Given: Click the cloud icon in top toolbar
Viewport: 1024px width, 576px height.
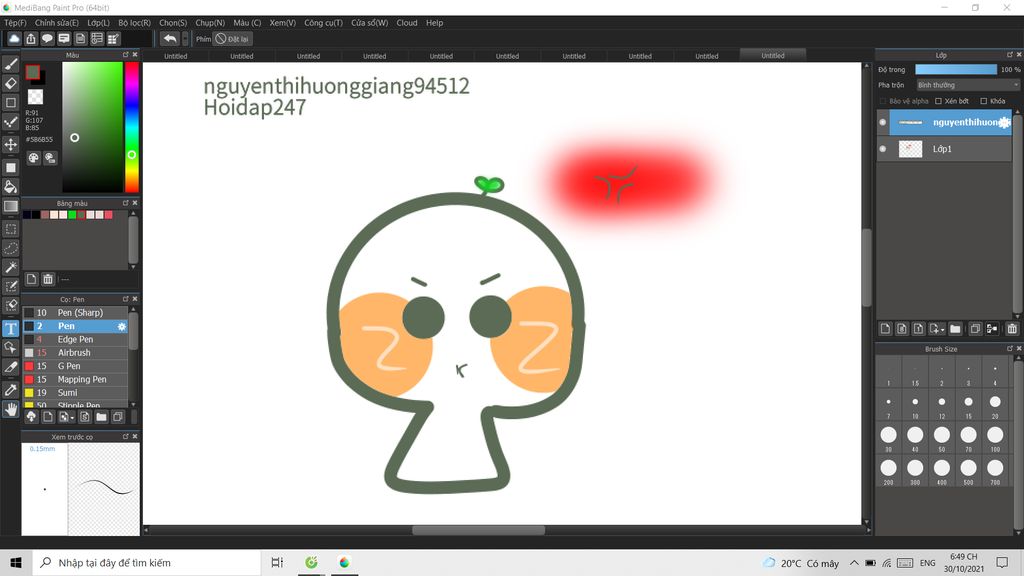Looking at the screenshot, I should tap(14, 39).
